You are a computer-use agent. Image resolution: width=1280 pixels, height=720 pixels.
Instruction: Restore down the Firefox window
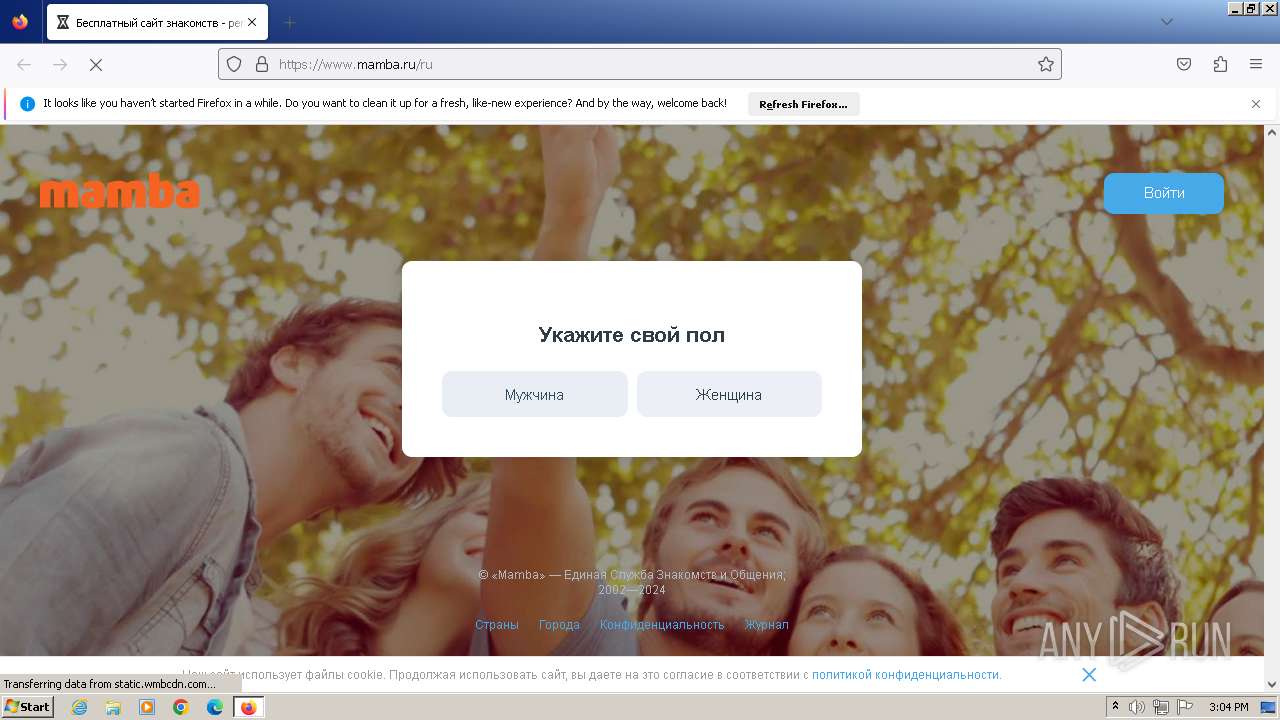coord(1252,8)
